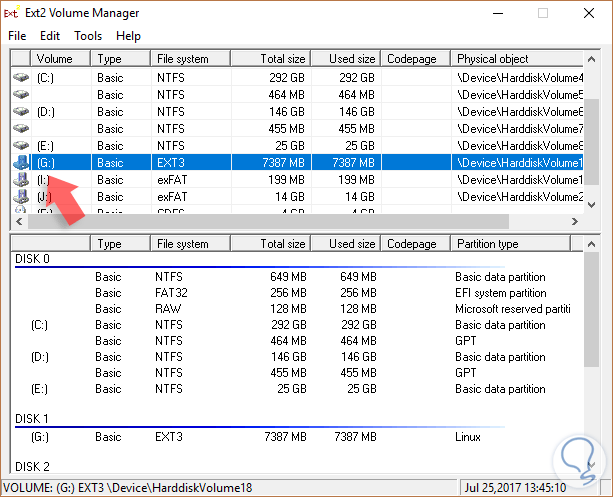Click \Device\HarddiskVolume7 entry
This screenshot has width=613, height=497.
point(520,129)
